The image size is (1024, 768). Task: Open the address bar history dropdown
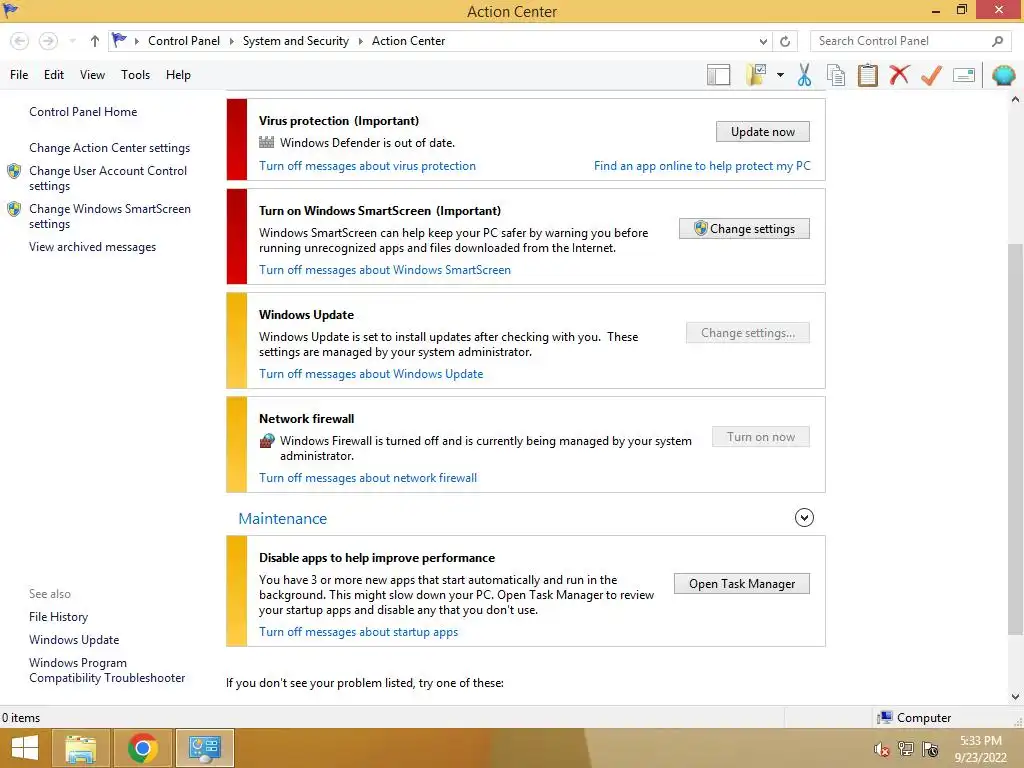click(x=763, y=41)
